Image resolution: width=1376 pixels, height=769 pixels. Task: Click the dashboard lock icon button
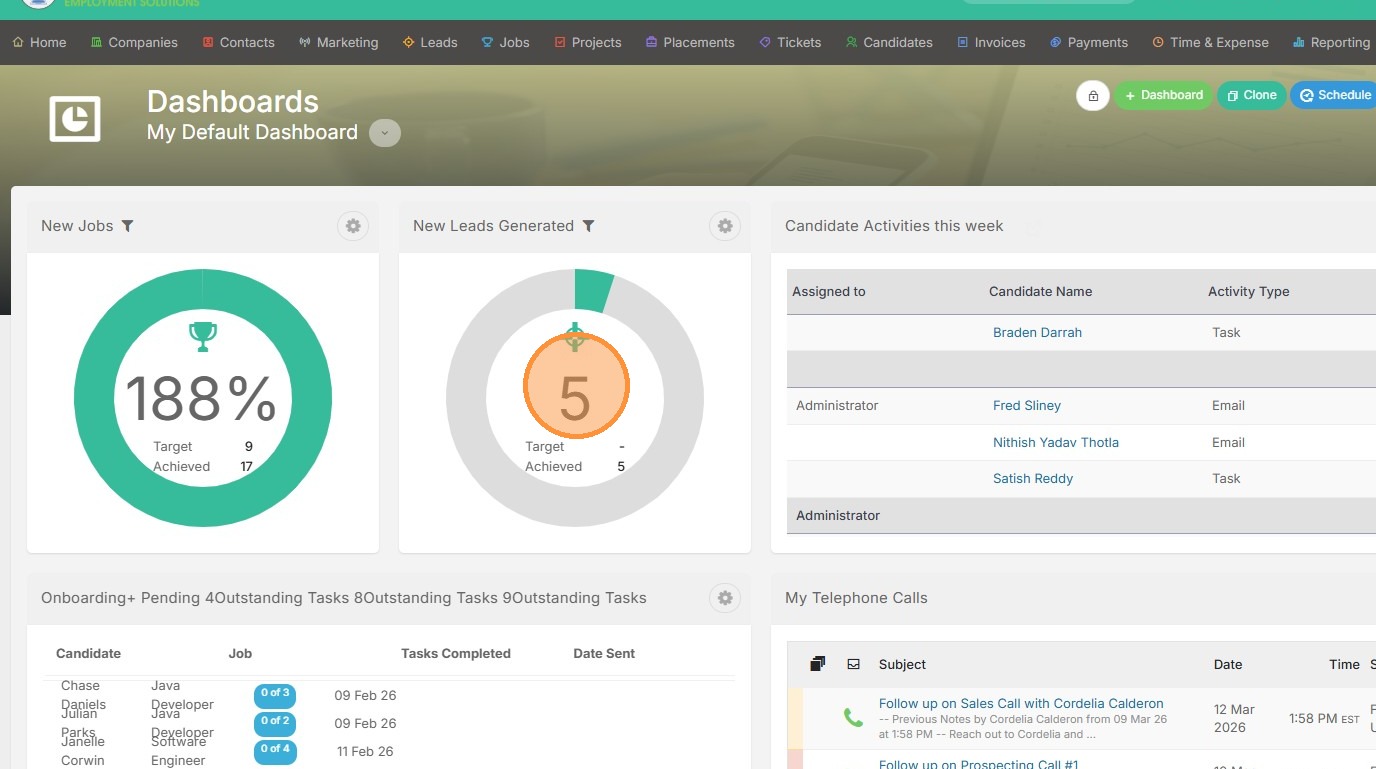[x=1093, y=96]
